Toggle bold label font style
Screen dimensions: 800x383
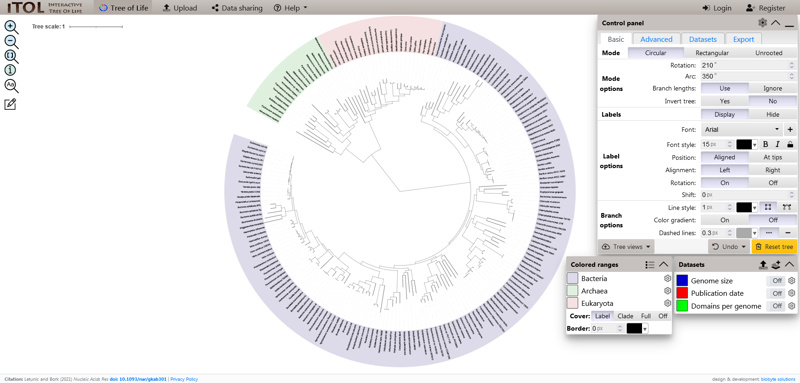click(x=765, y=145)
